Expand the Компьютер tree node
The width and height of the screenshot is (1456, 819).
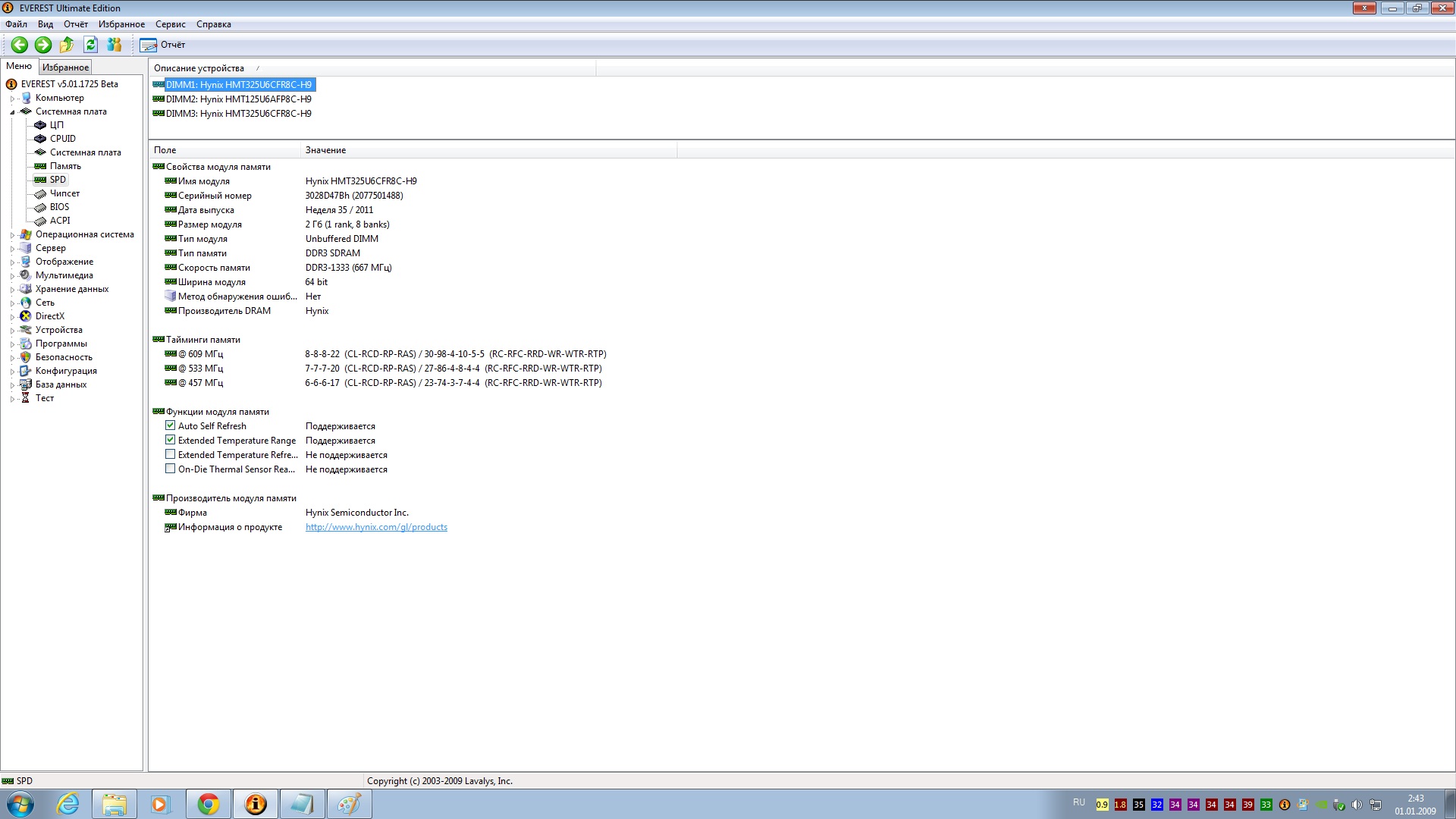point(12,99)
